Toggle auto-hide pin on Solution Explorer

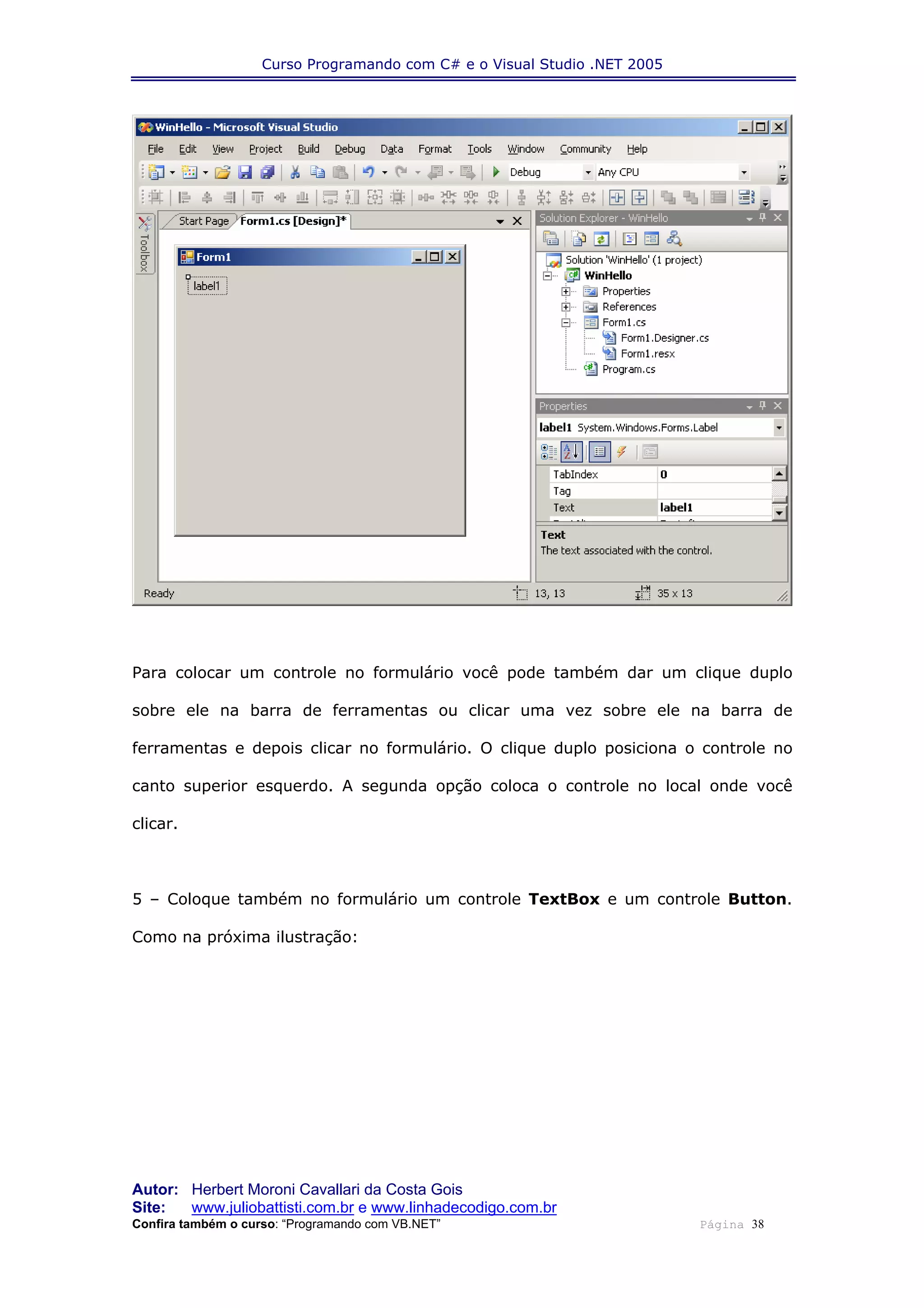click(762, 218)
